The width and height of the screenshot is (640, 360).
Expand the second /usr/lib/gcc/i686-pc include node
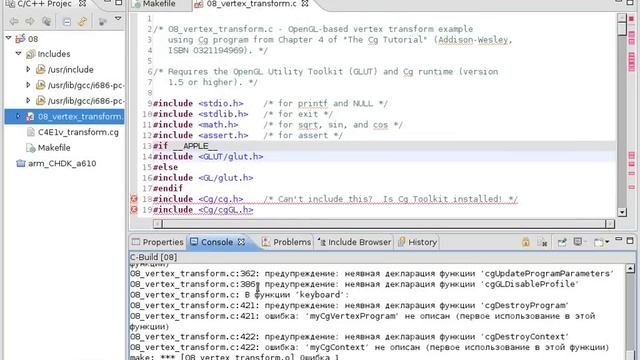click(28, 100)
